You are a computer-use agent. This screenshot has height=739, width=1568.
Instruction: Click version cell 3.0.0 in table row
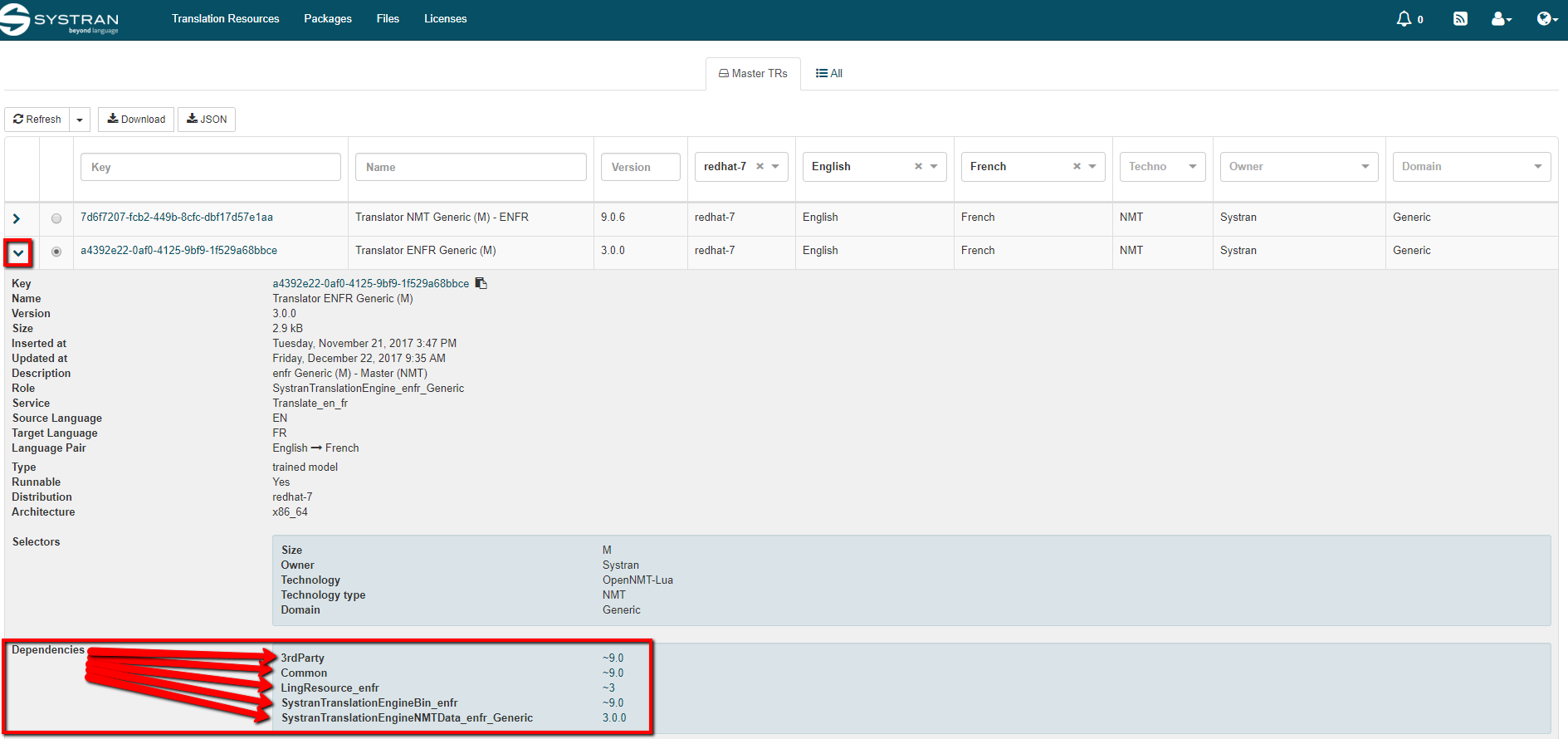coord(613,250)
